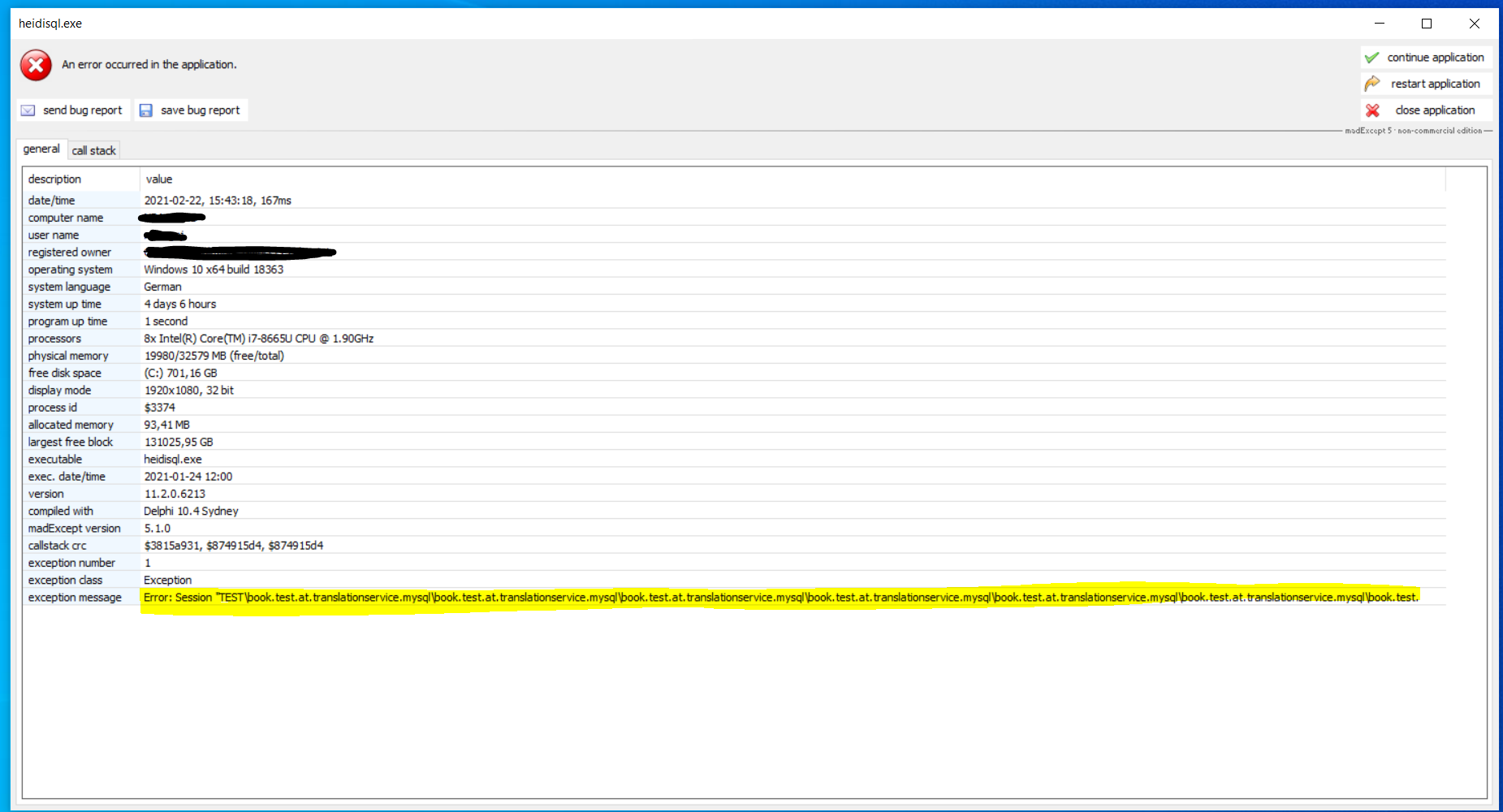Click the red X close application icon
Screen dimensions: 1503x812
pyautogui.click(x=1372, y=110)
